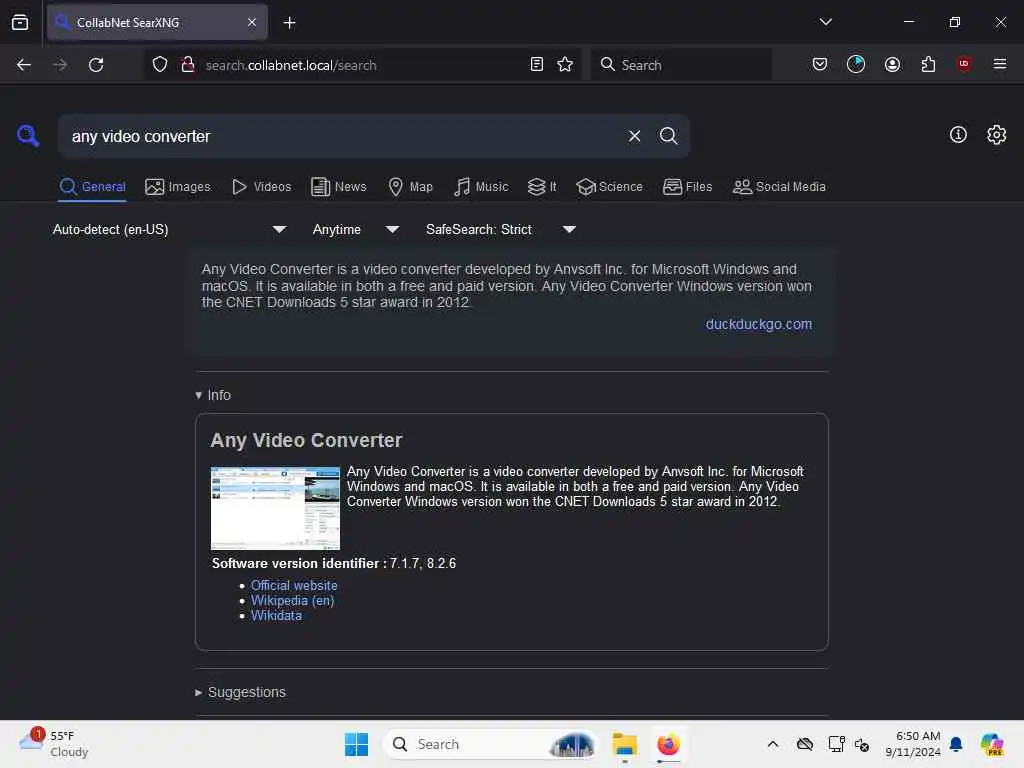1024x768 pixels.
Task: Show hidden system tray icons
Action: (772, 744)
